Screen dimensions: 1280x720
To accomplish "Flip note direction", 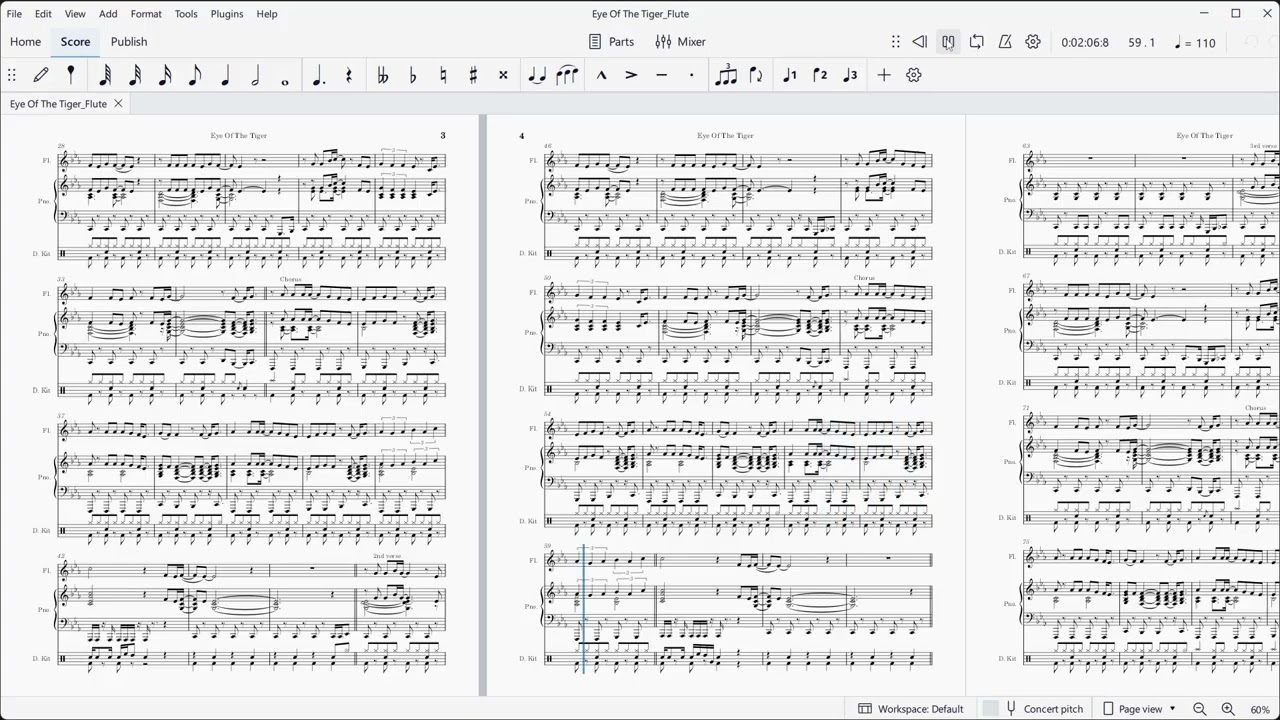I will [x=756, y=75].
